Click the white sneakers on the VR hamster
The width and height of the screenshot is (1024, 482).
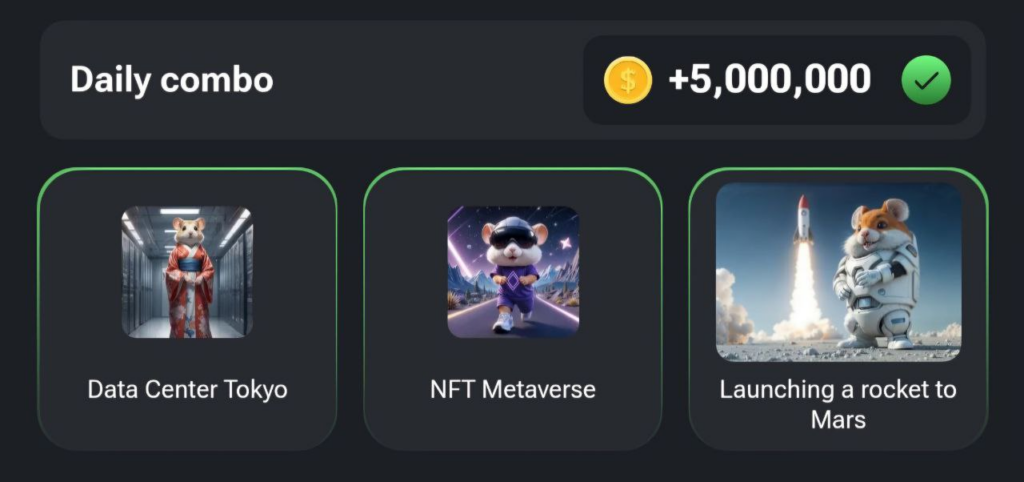pyautogui.click(x=503, y=322)
